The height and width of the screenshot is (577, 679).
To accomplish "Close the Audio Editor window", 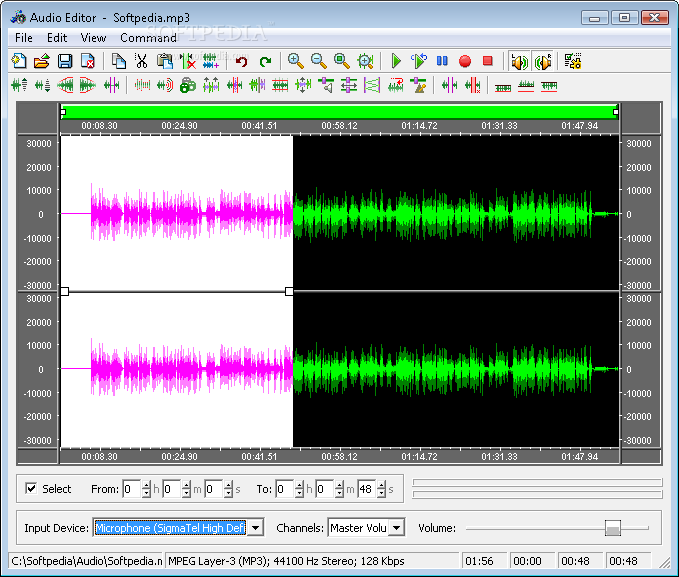I will coord(654,18).
